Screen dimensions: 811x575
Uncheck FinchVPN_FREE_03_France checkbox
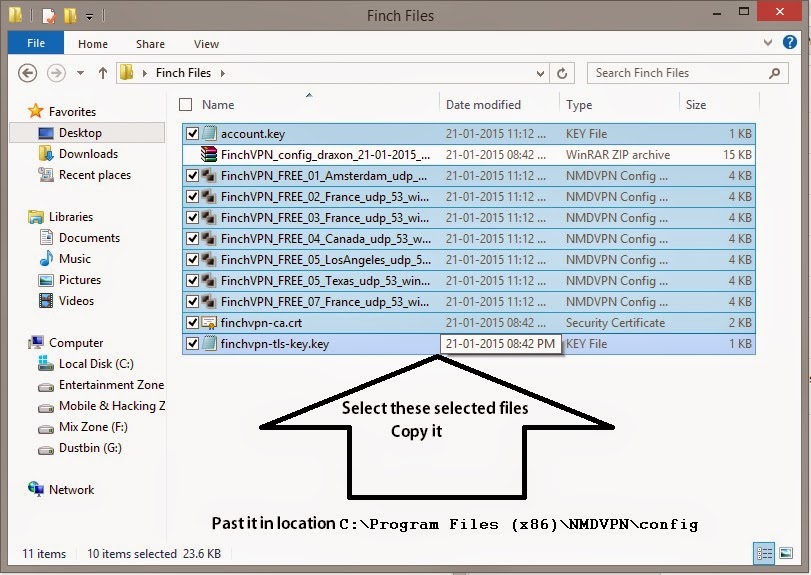(192, 217)
